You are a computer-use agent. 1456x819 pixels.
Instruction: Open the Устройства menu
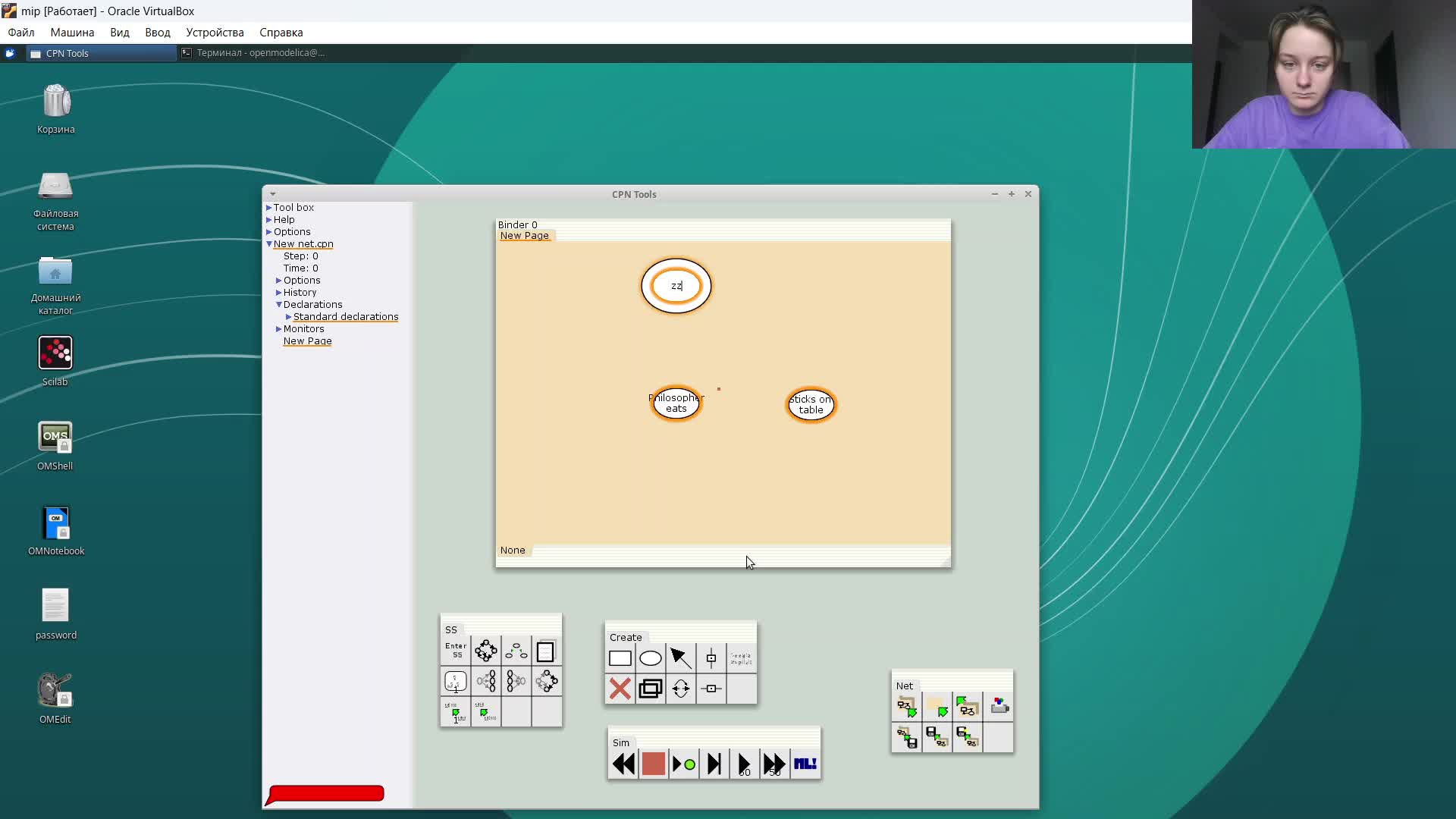click(215, 33)
